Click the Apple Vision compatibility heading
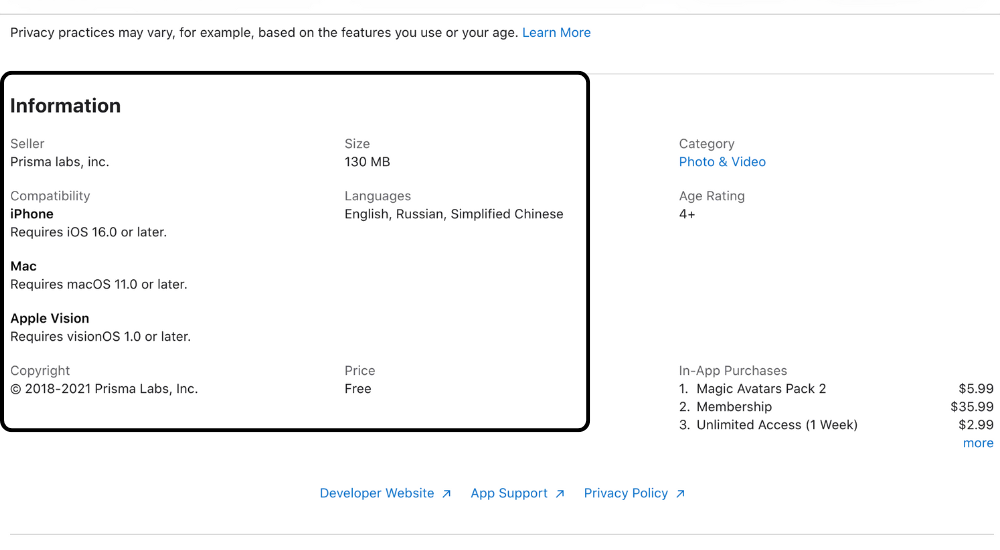The width and height of the screenshot is (1000, 550). click(x=50, y=319)
